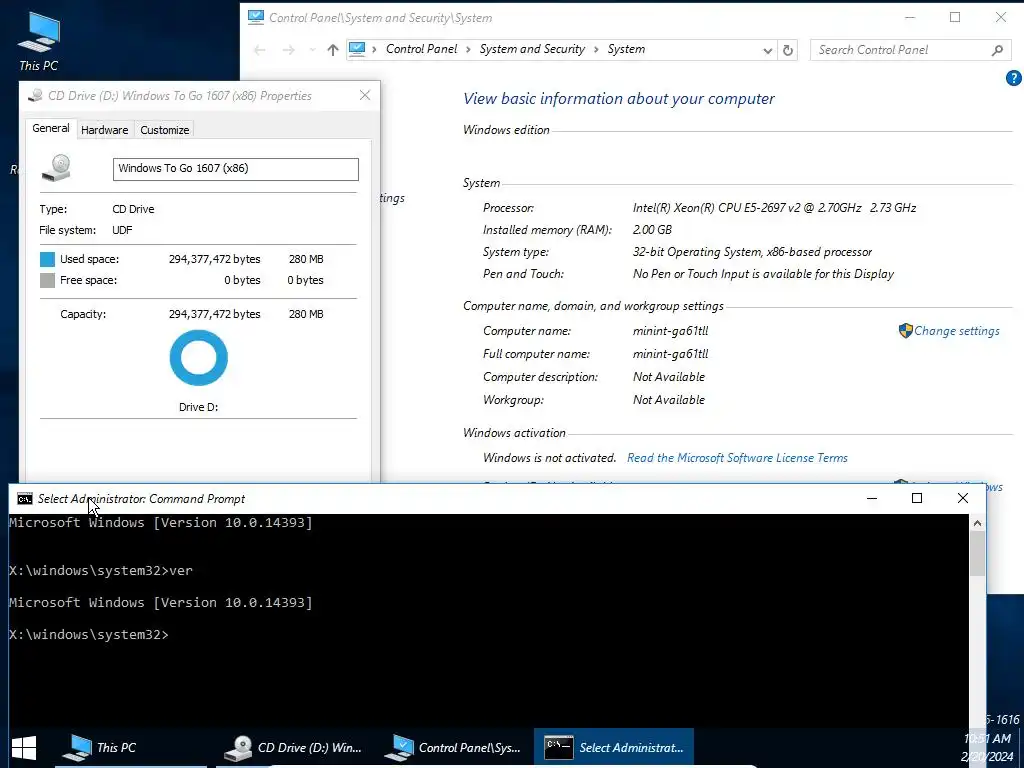Switch to CD Drive (D:) taskbar button

(294, 748)
